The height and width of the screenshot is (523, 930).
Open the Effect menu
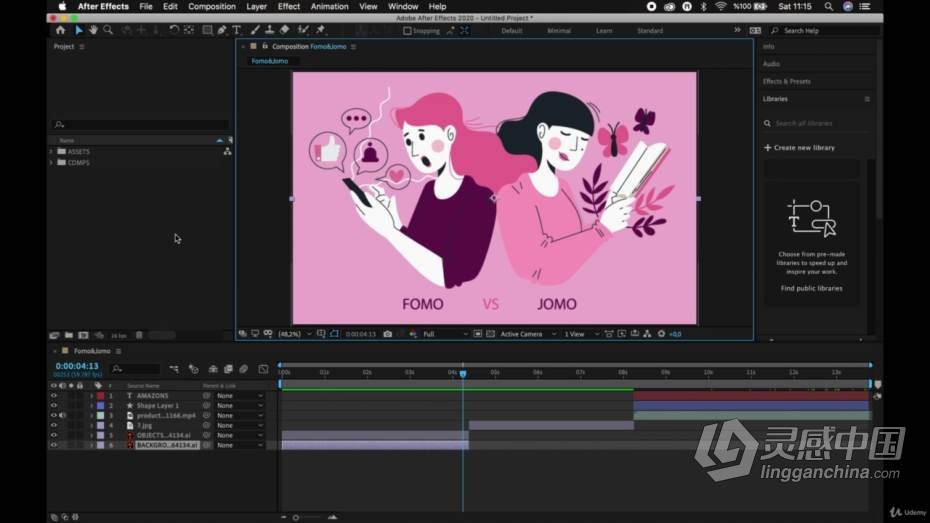coord(289,7)
